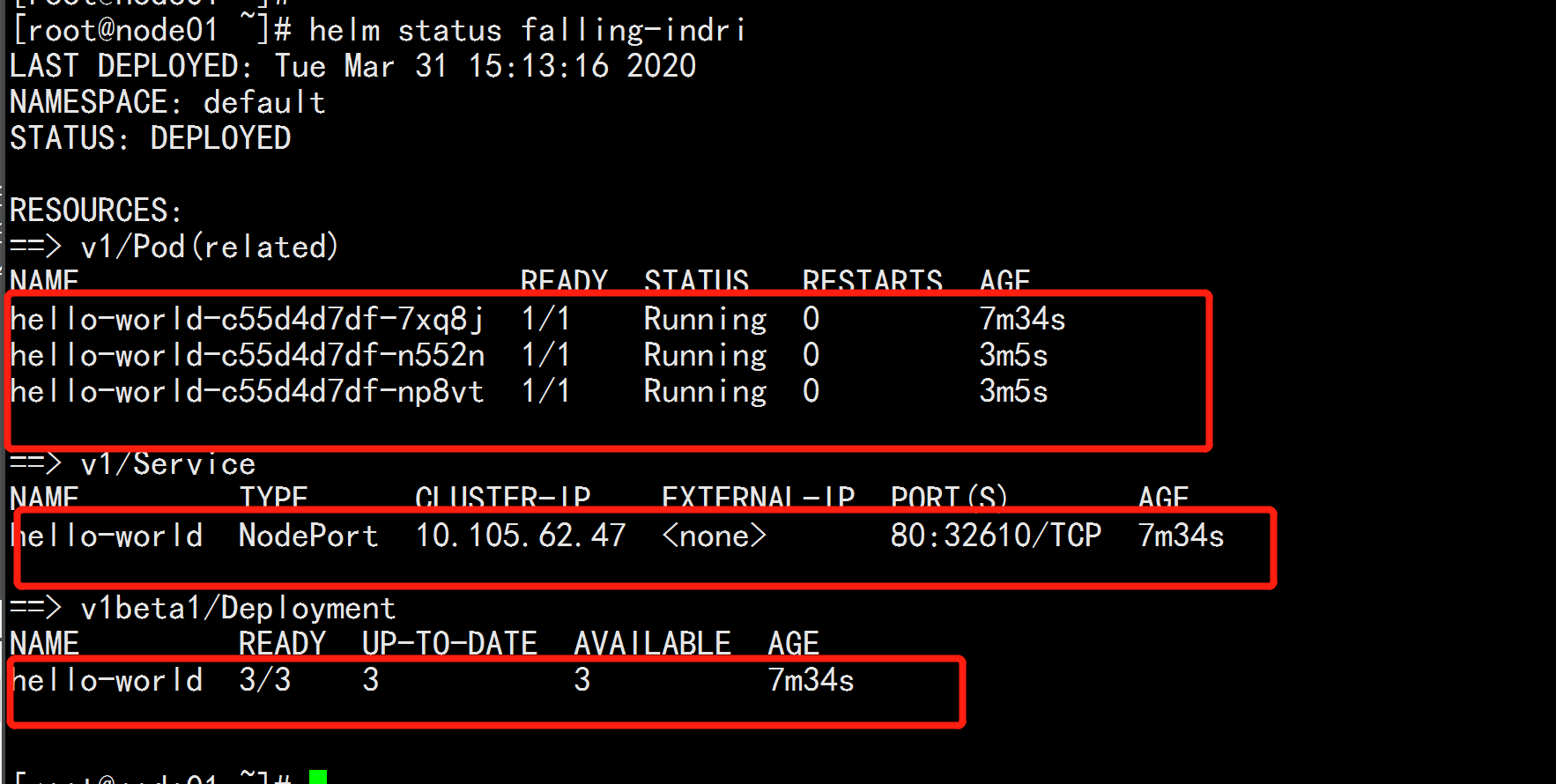Screen dimensions: 1556x784
Task: Click the green terminal cursor block
Action: click(x=318, y=776)
